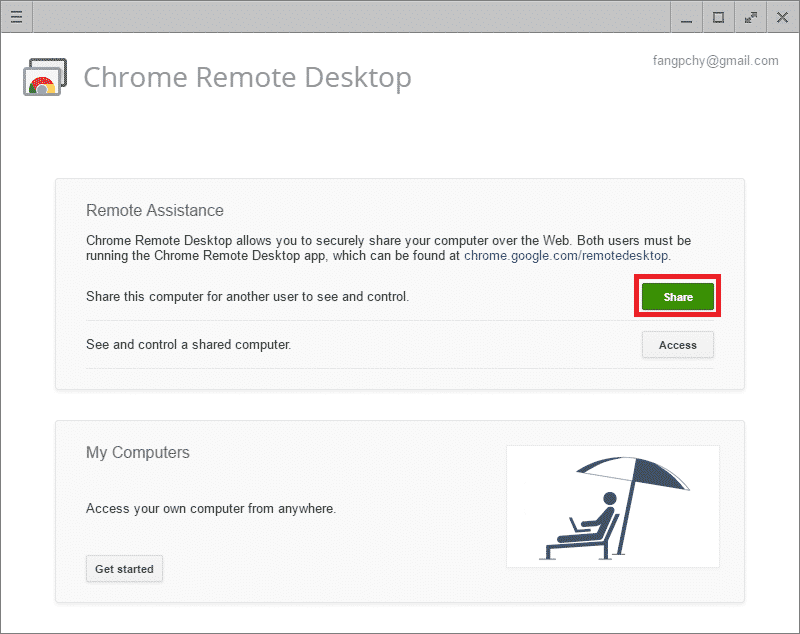Click 'Share this computer for another user' text

pos(247,296)
